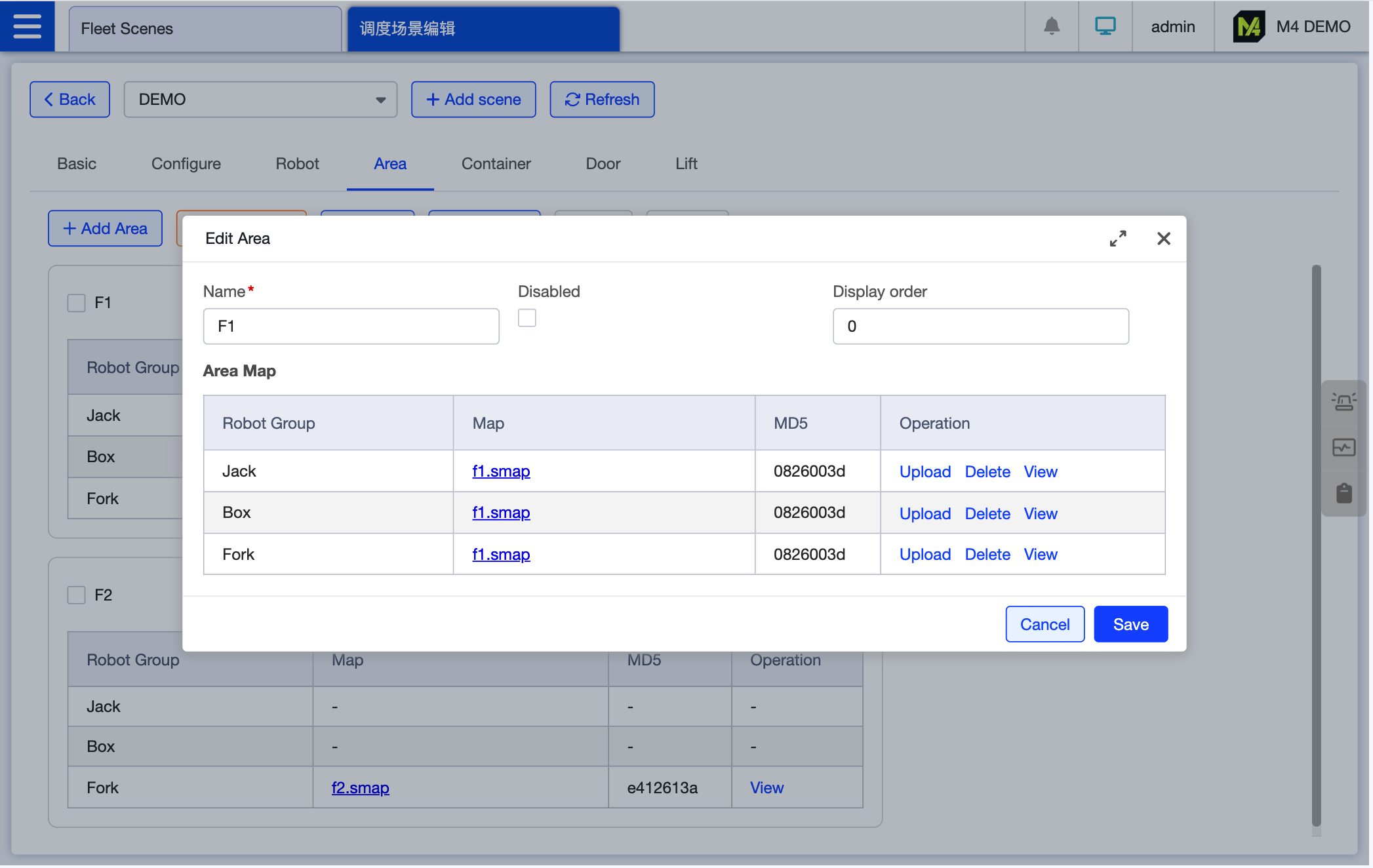Open the hamburger main menu
Viewport: 1373px width, 868px height.
27,26
